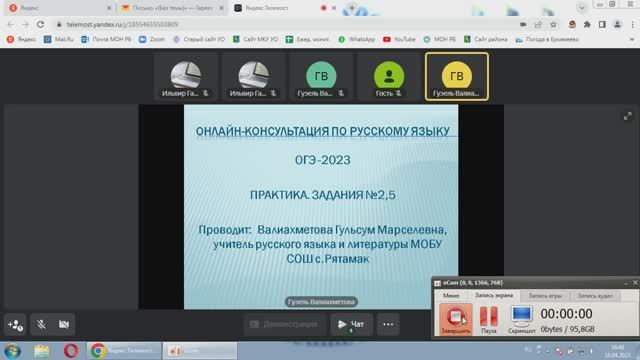Viewport: 640px width, 360px height.
Task: Open the Chrome profile avatar icon
Action: pos(617,24)
